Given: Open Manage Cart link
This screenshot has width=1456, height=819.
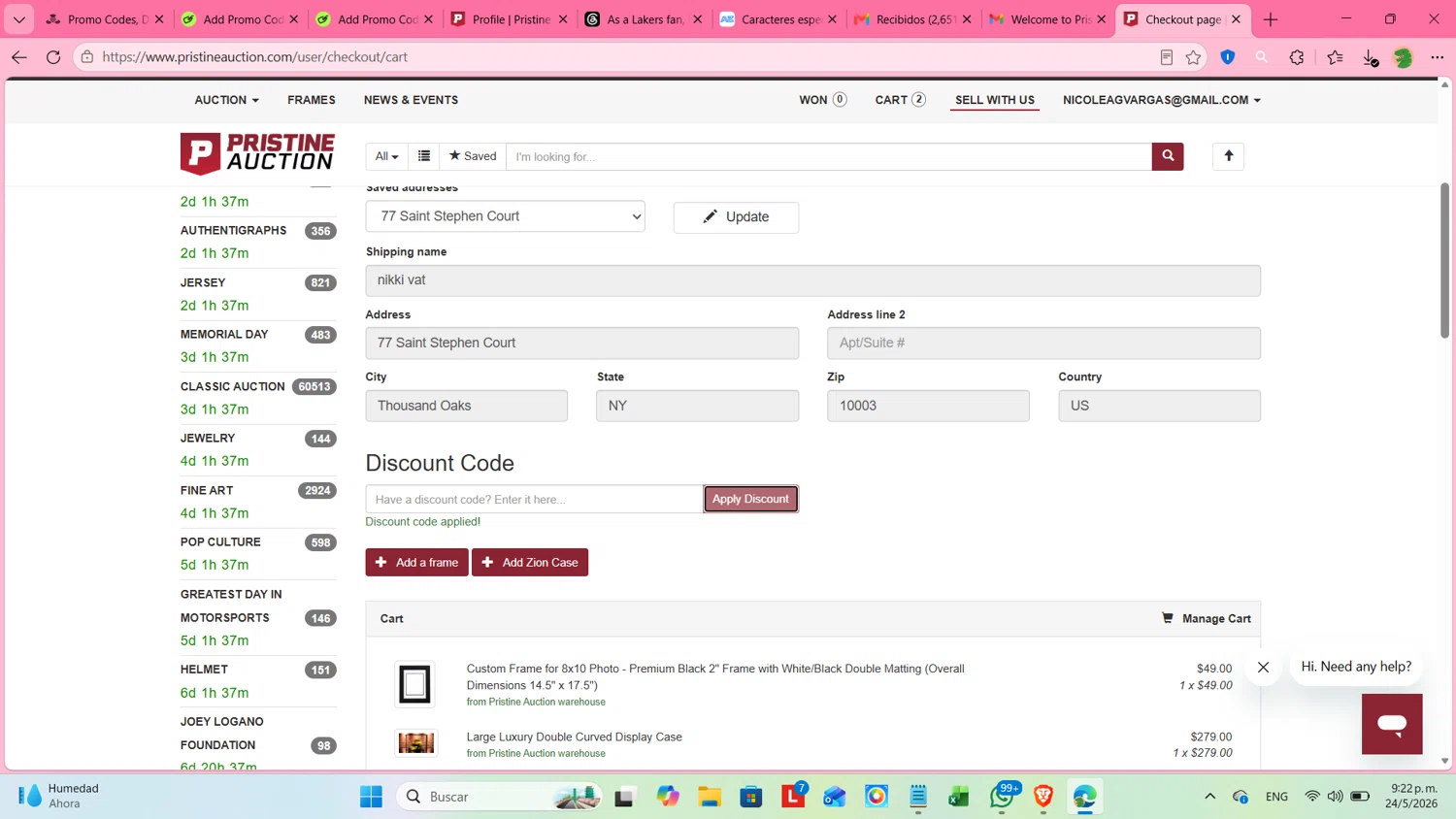Looking at the screenshot, I should click(1207, 618).
